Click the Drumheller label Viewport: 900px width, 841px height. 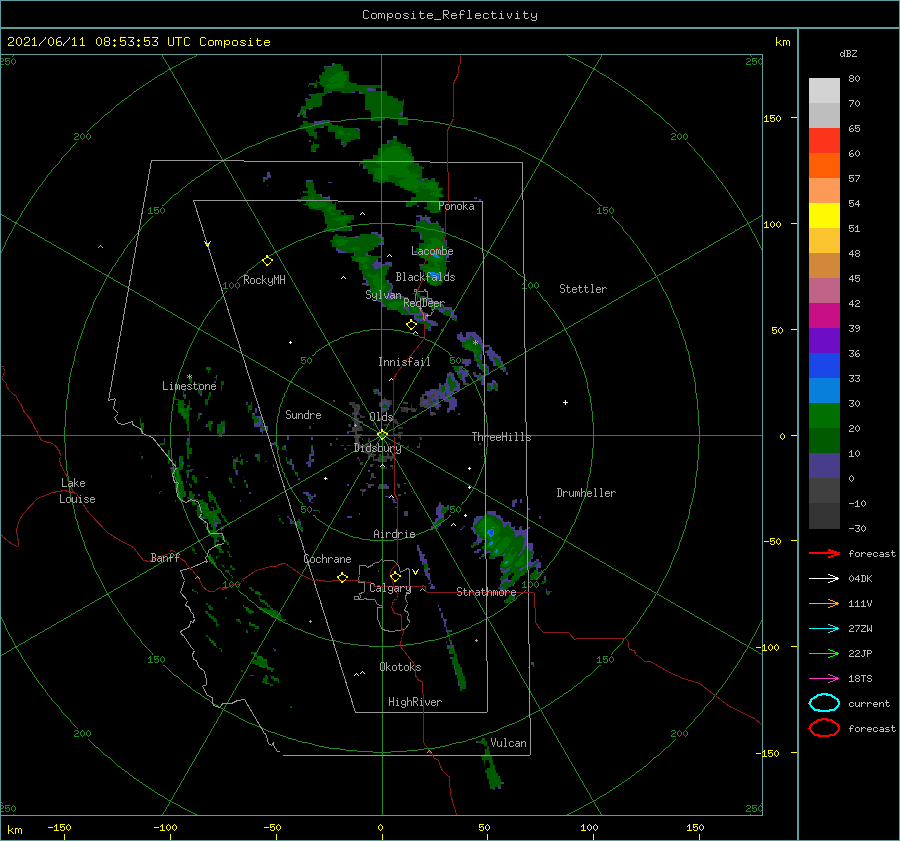coord(586,493)
